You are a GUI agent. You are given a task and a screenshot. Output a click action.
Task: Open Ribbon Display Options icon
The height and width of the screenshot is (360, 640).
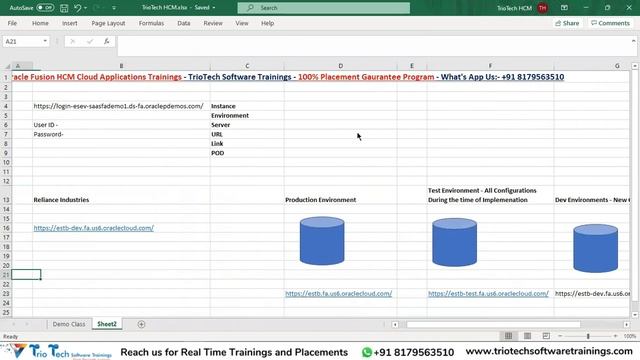564,8
